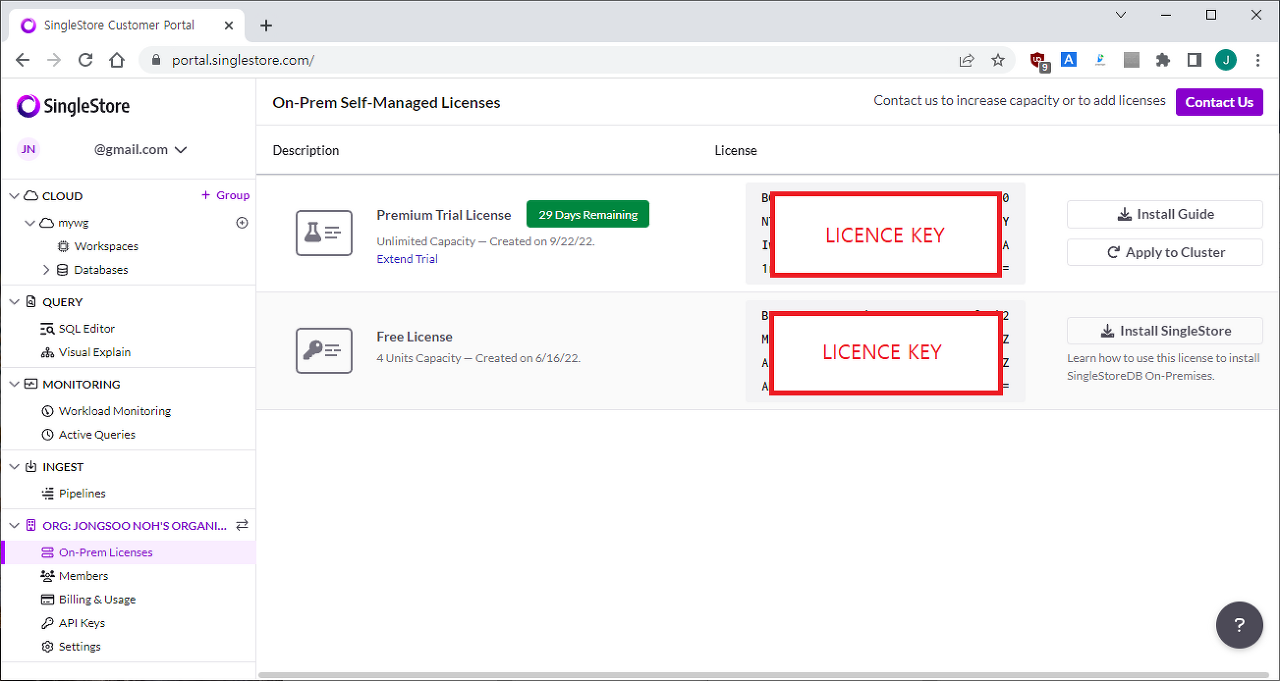Select On-Prem Licenses in the sidebar
Image resolution: width=1280 pixels, height=681 pixels.
[127, 552]
